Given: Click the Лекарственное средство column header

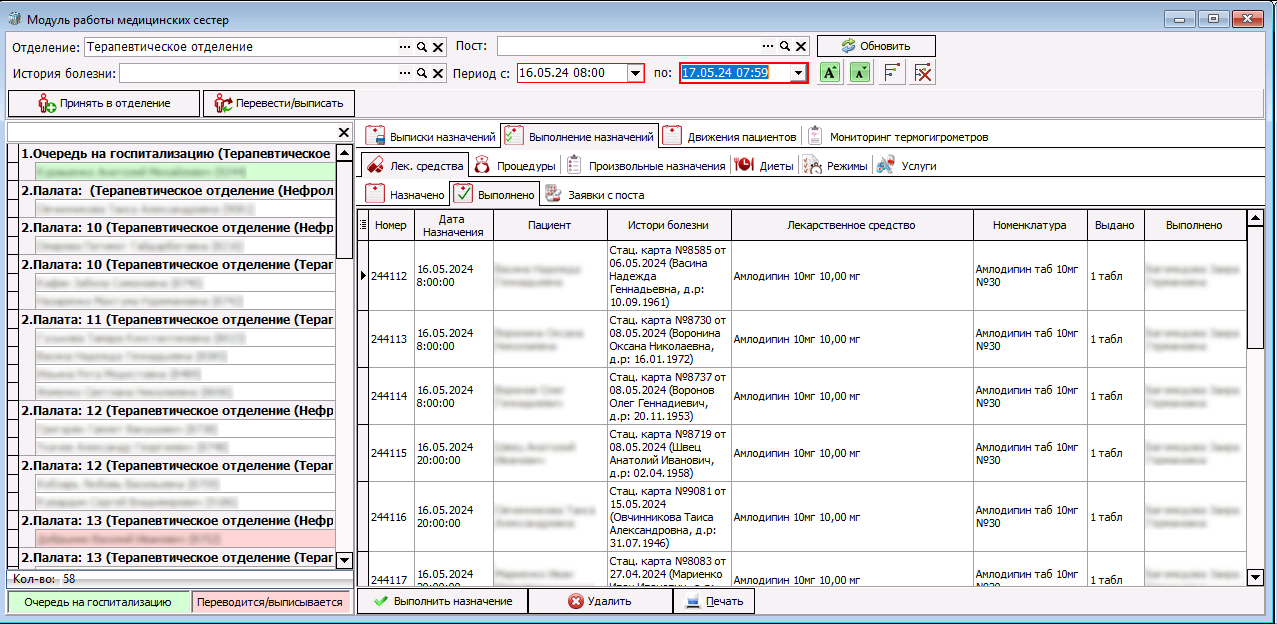Looking at the screenshot, I should 851,225.
